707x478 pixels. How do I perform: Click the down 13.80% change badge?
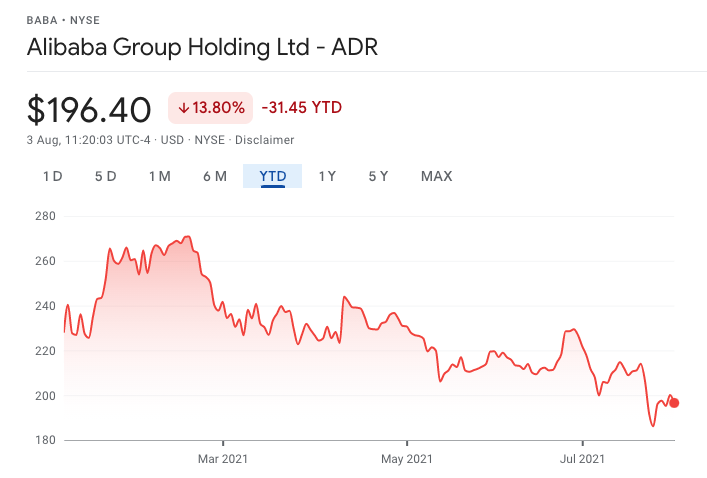click(x=211, y=107)
